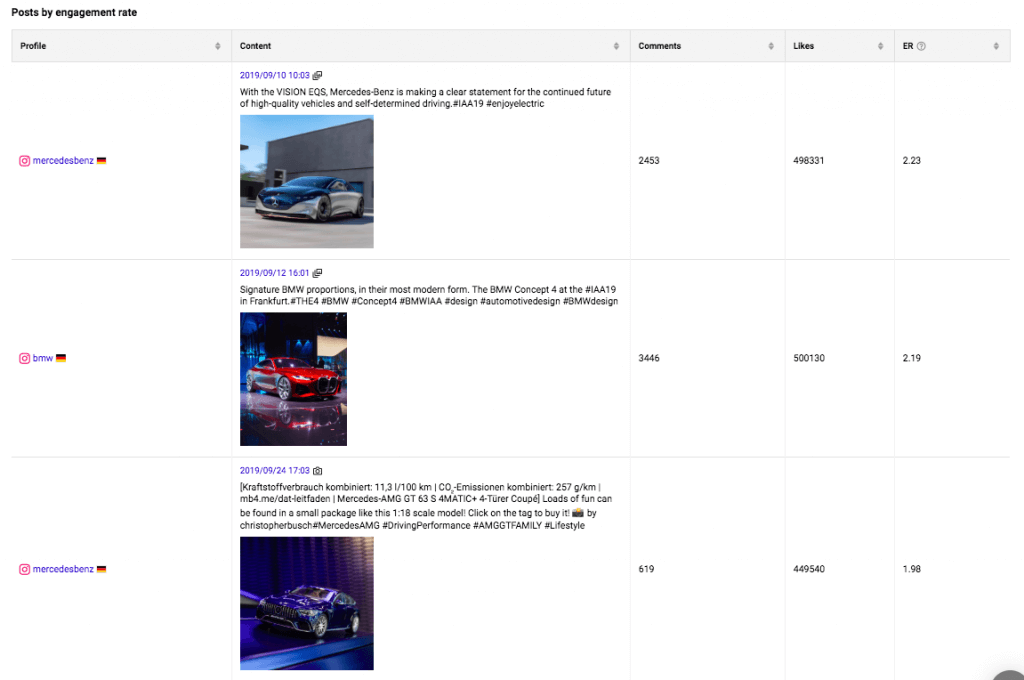1024x680 pixels.
Task: Click Instagram icon beside first mercedesbenz row
Action: coord(24,161)
